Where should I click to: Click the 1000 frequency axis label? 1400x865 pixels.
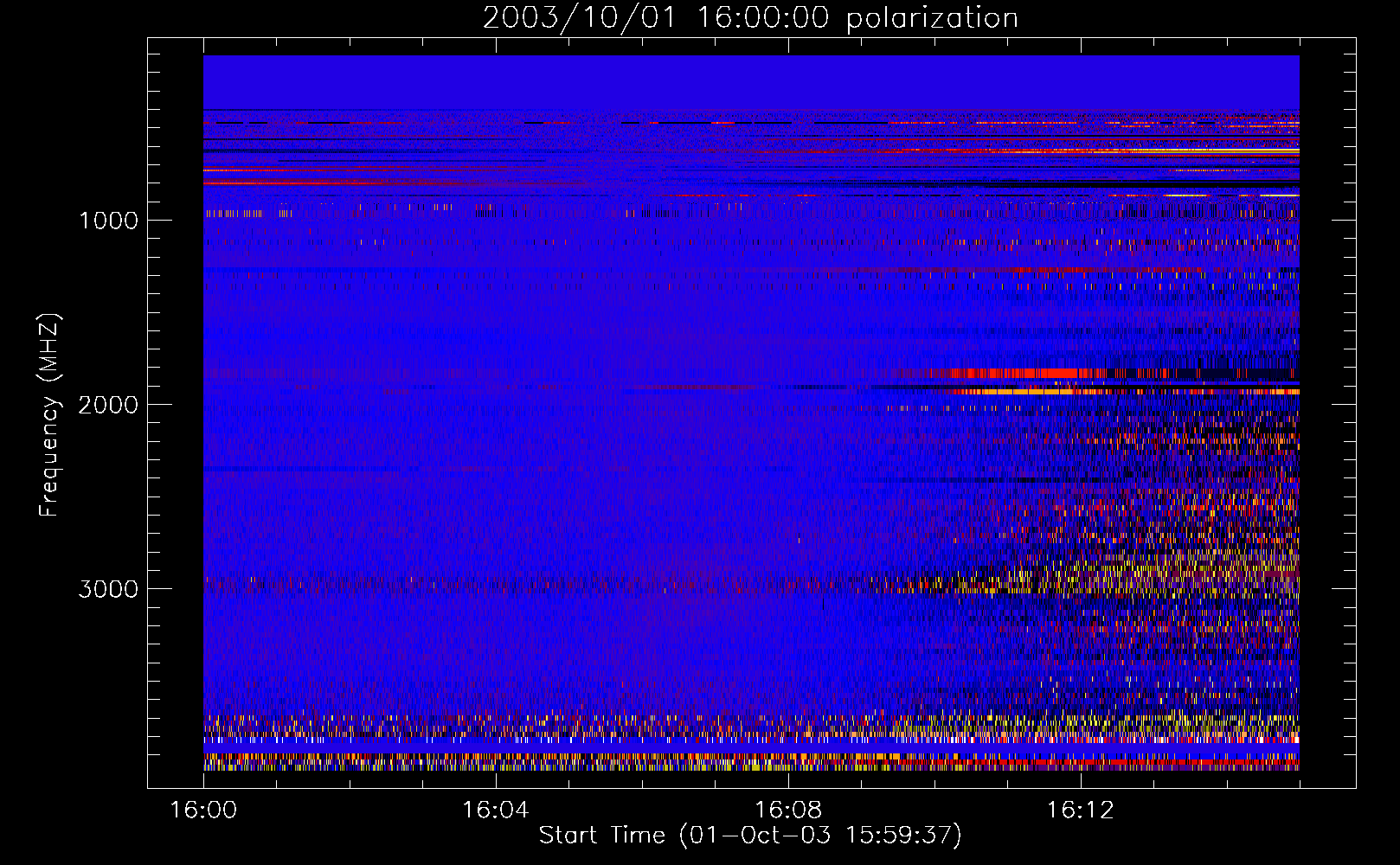coord(108,221)
